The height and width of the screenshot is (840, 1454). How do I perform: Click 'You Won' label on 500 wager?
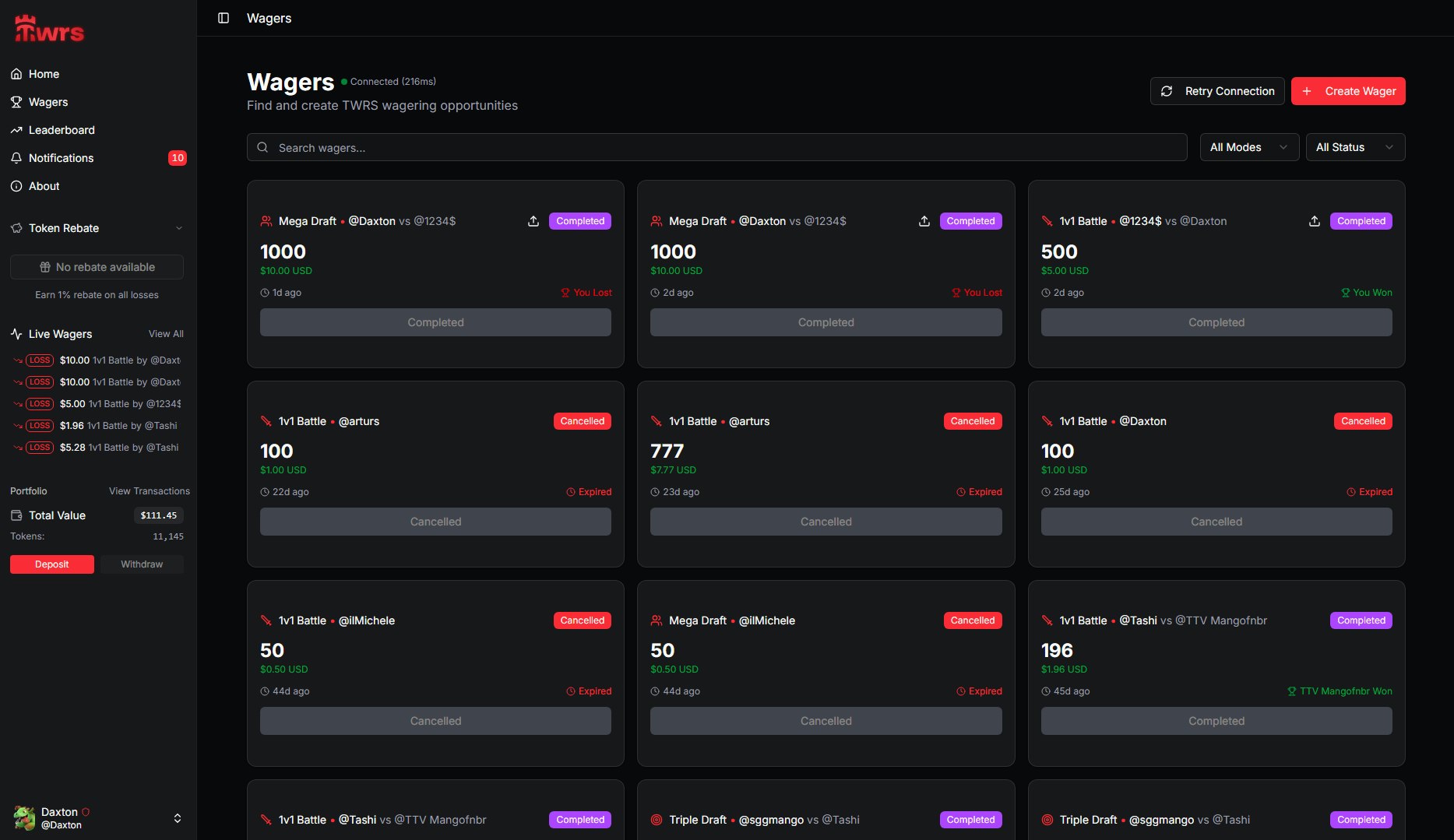pos(1367,293)
